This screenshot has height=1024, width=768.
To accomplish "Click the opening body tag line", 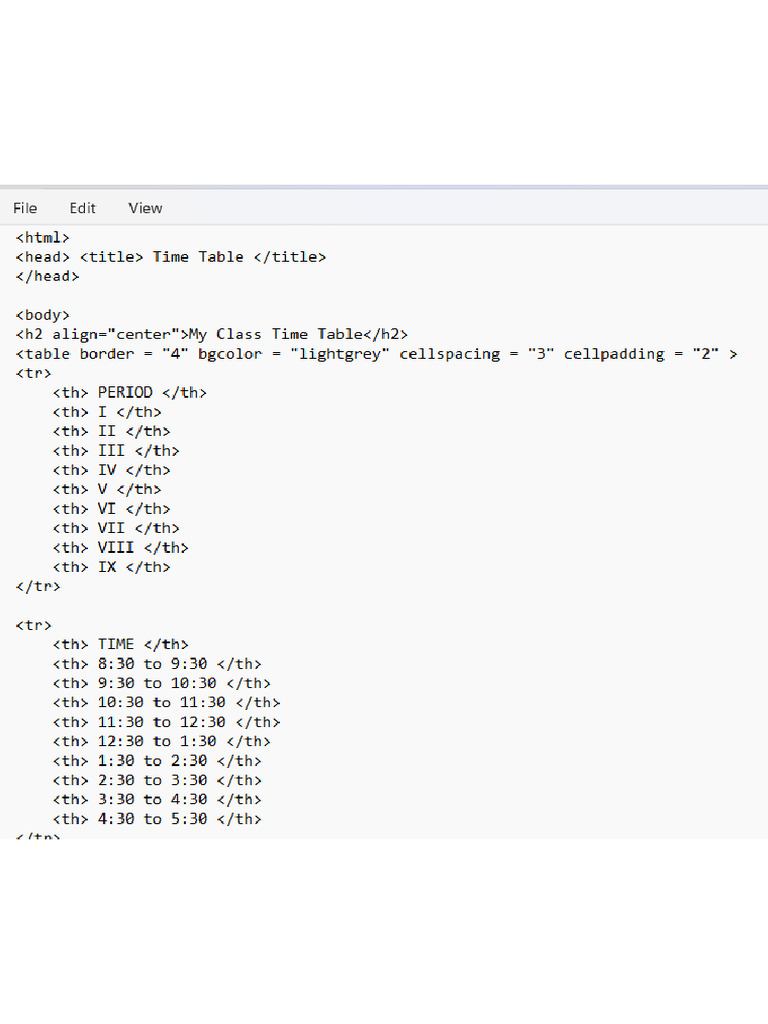I will coord(42,315).
